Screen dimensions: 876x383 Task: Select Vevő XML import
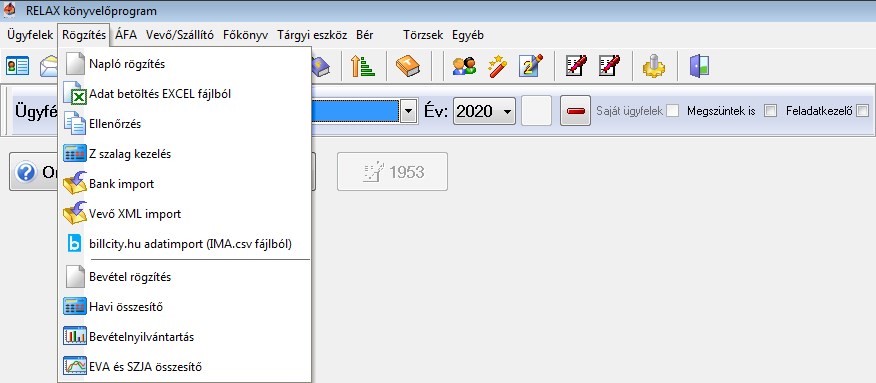[184, 214]
